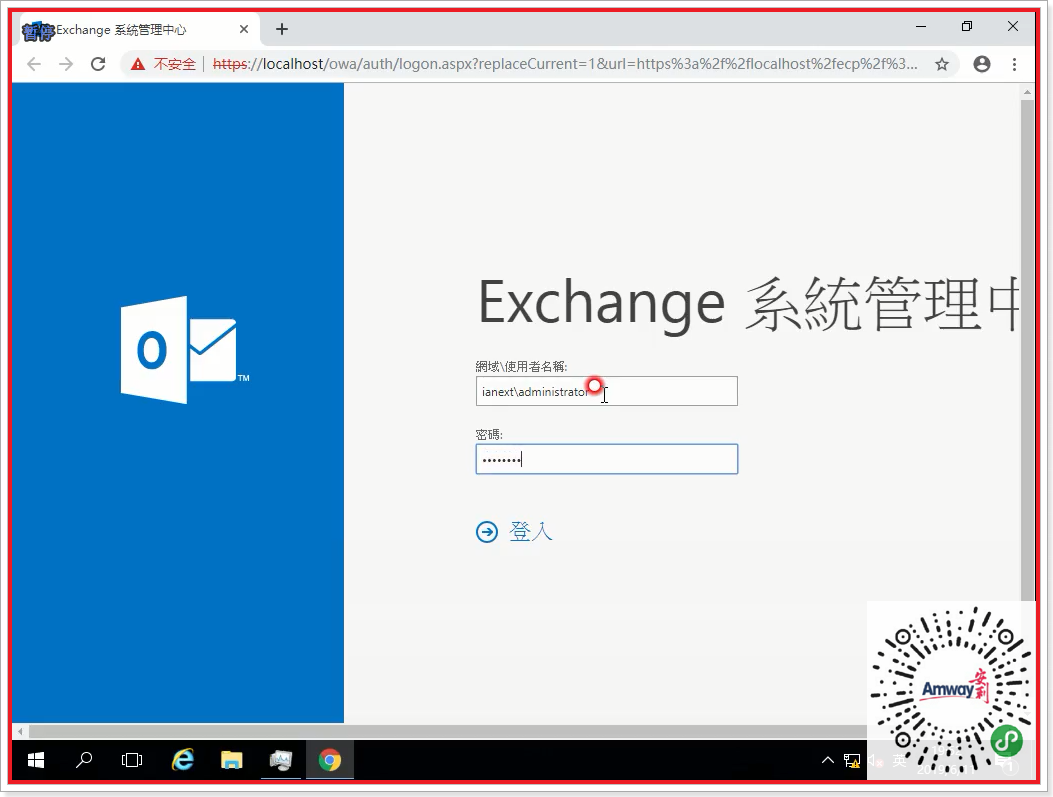The height and width of the screenshot is (797, 1053).
Task: Reload the Exchange logon page
Action: pos(98,64)
